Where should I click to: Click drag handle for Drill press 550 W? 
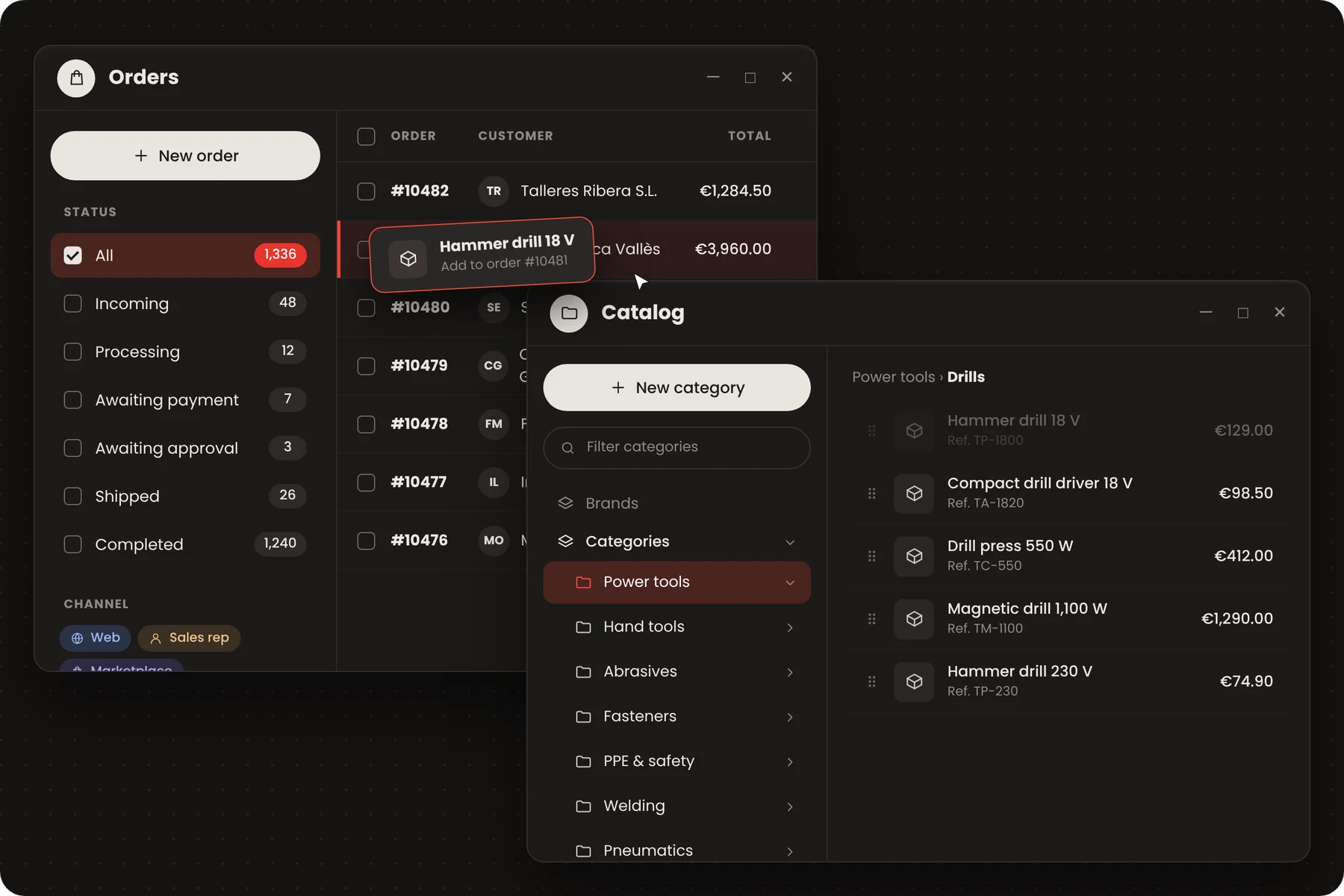click(x=871, y=556)
